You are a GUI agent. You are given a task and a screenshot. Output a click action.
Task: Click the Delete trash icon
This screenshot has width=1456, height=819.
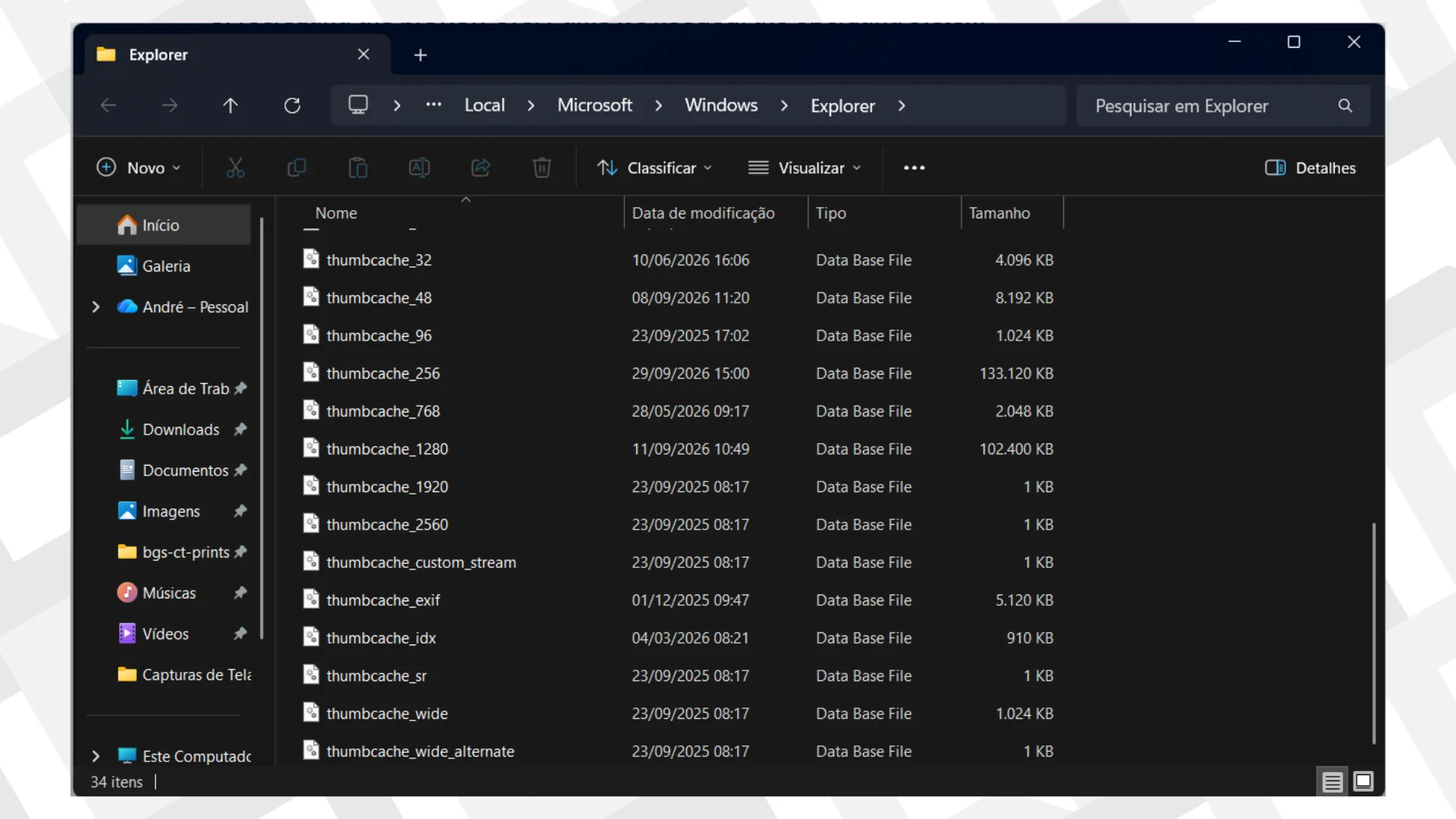pos(541,168)
